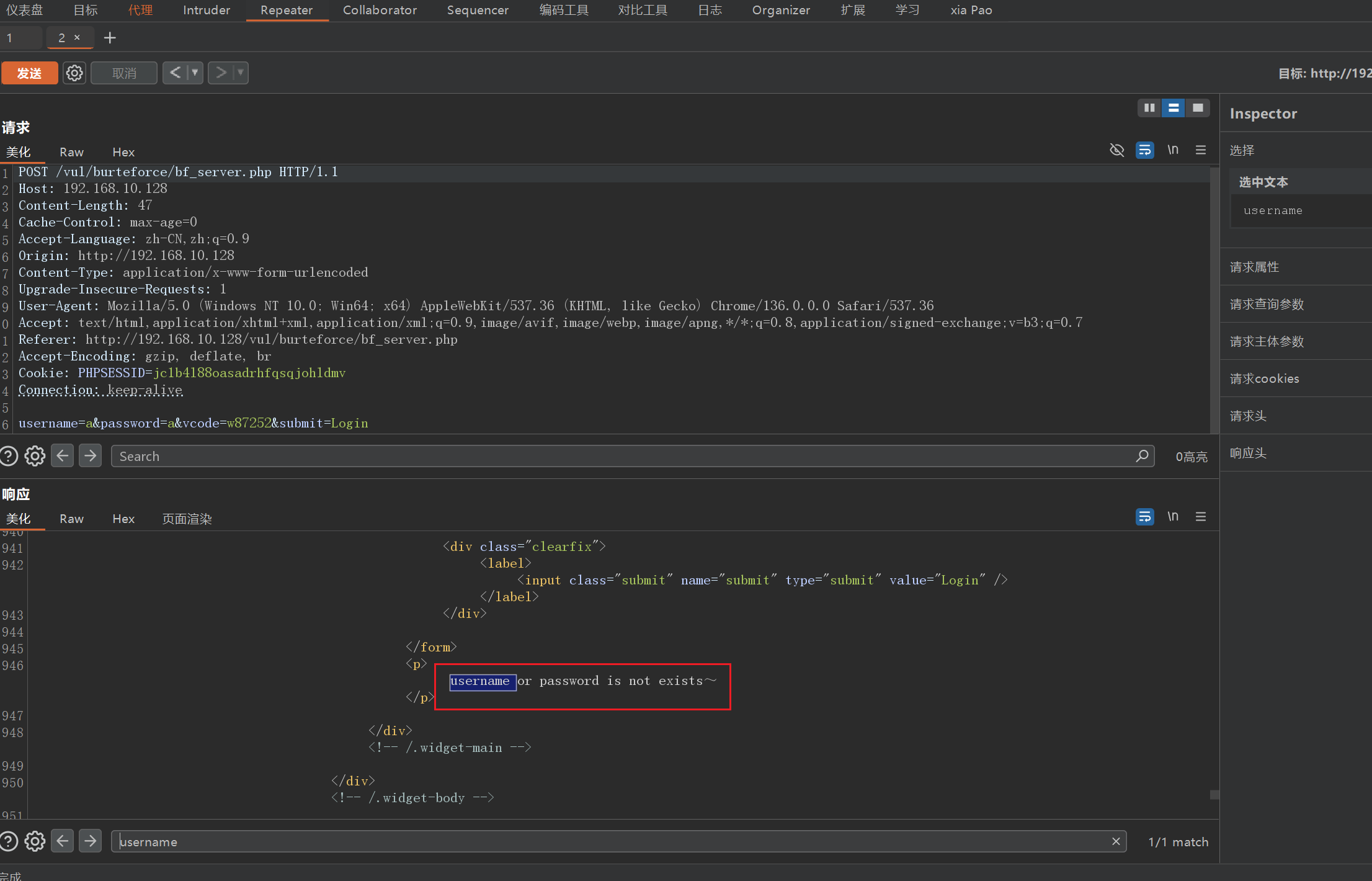Image resolution: width=1372 pixels, height=881 pixels.
Task: Select side-by-side layout icon
Action: click(x=1149, y=108)
